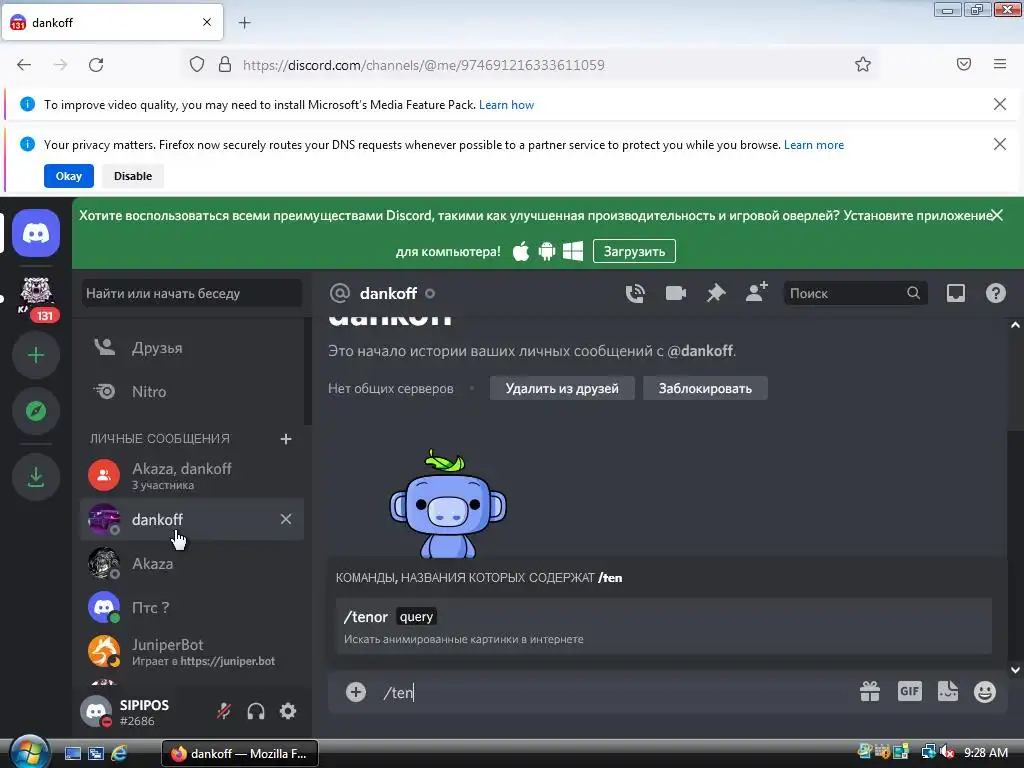Select the /tenor query command

(x=664, y=626)
